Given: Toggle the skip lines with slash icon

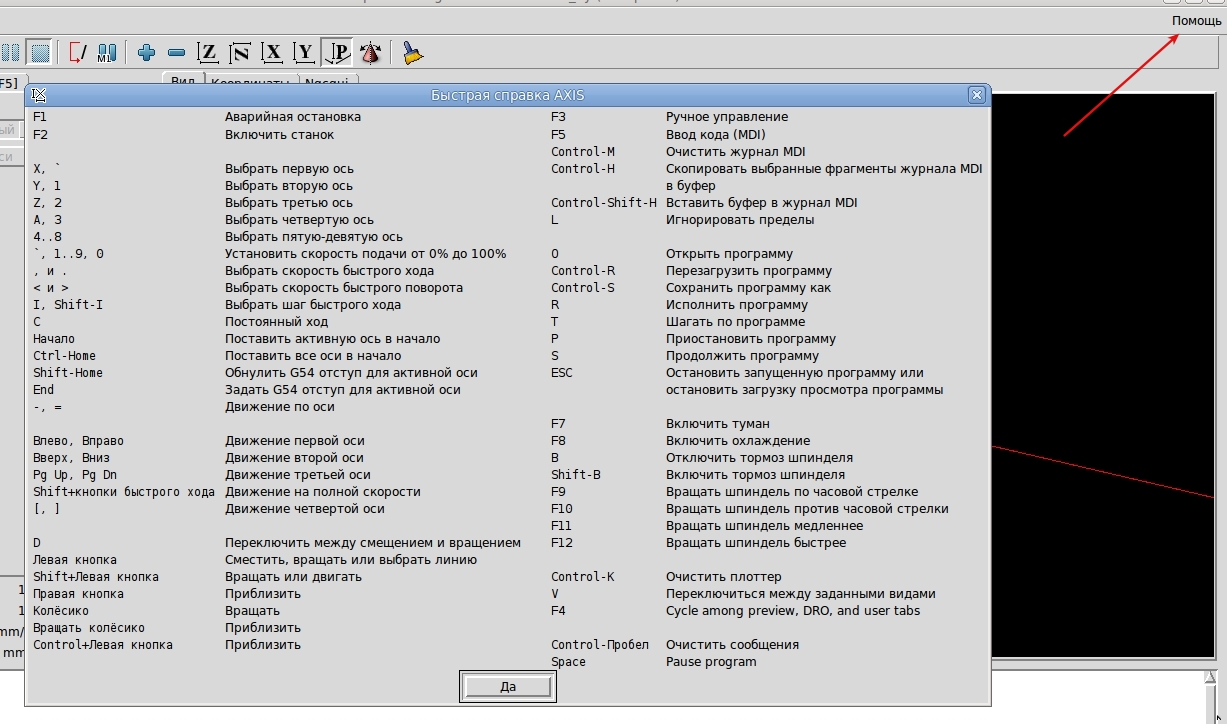Looking at the screenshot, I should (77, 53).
